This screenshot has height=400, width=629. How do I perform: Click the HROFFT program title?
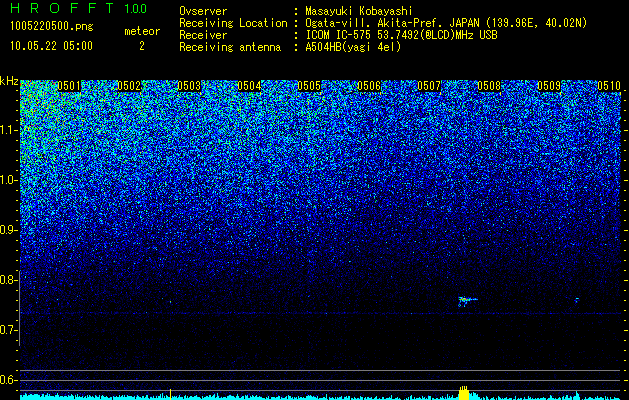[62, 8]
